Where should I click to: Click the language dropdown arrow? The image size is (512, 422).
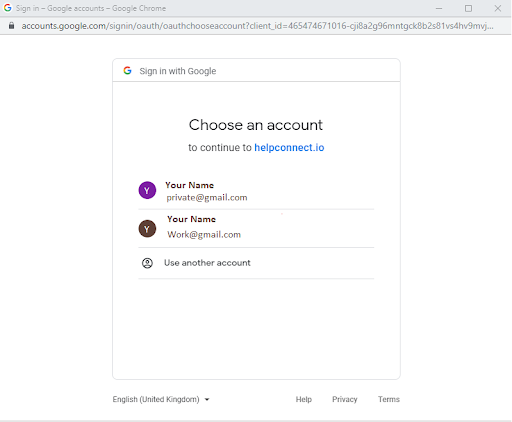point(207,399)
